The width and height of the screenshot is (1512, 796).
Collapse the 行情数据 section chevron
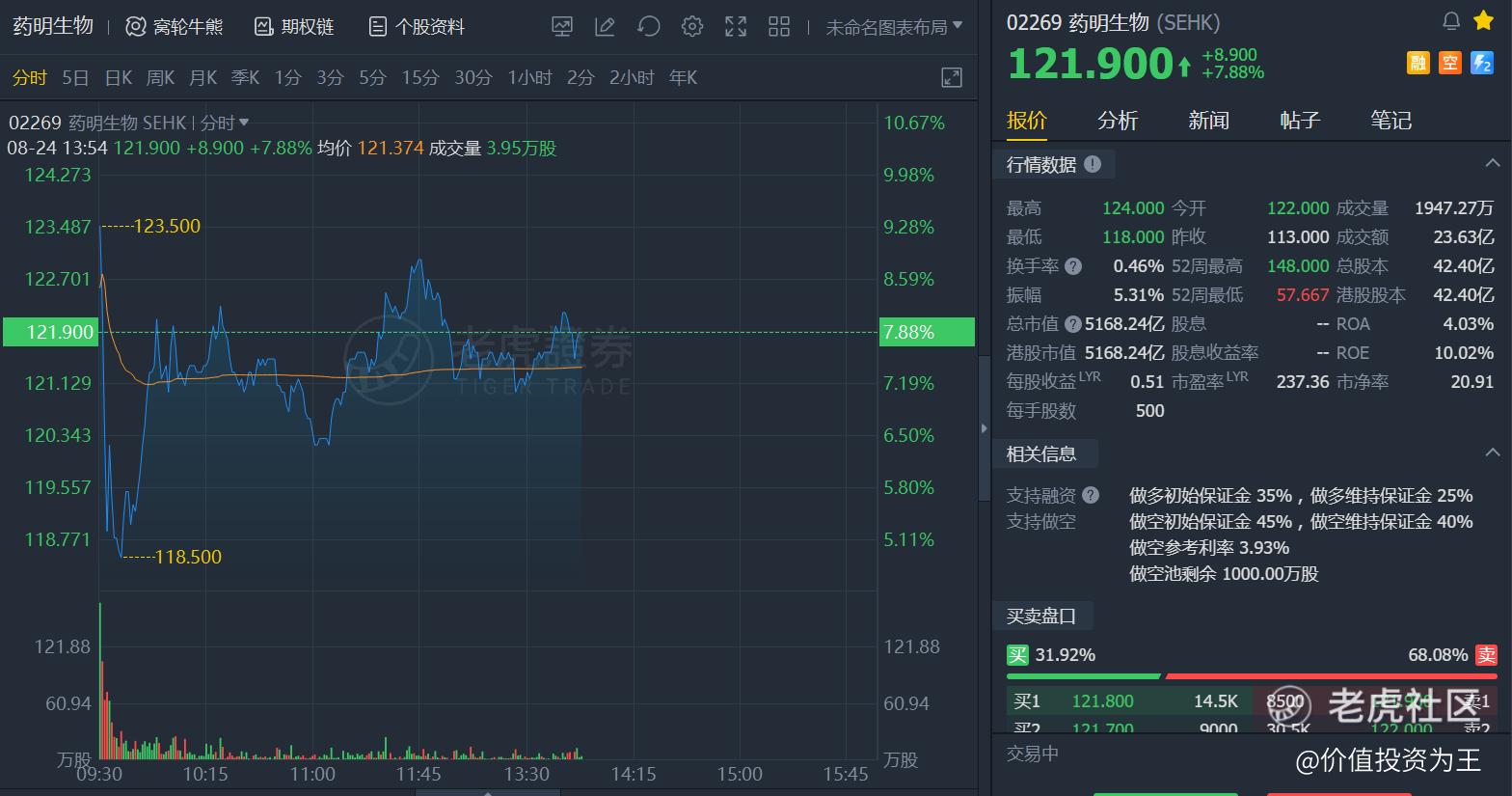[x=1492, y=163]
